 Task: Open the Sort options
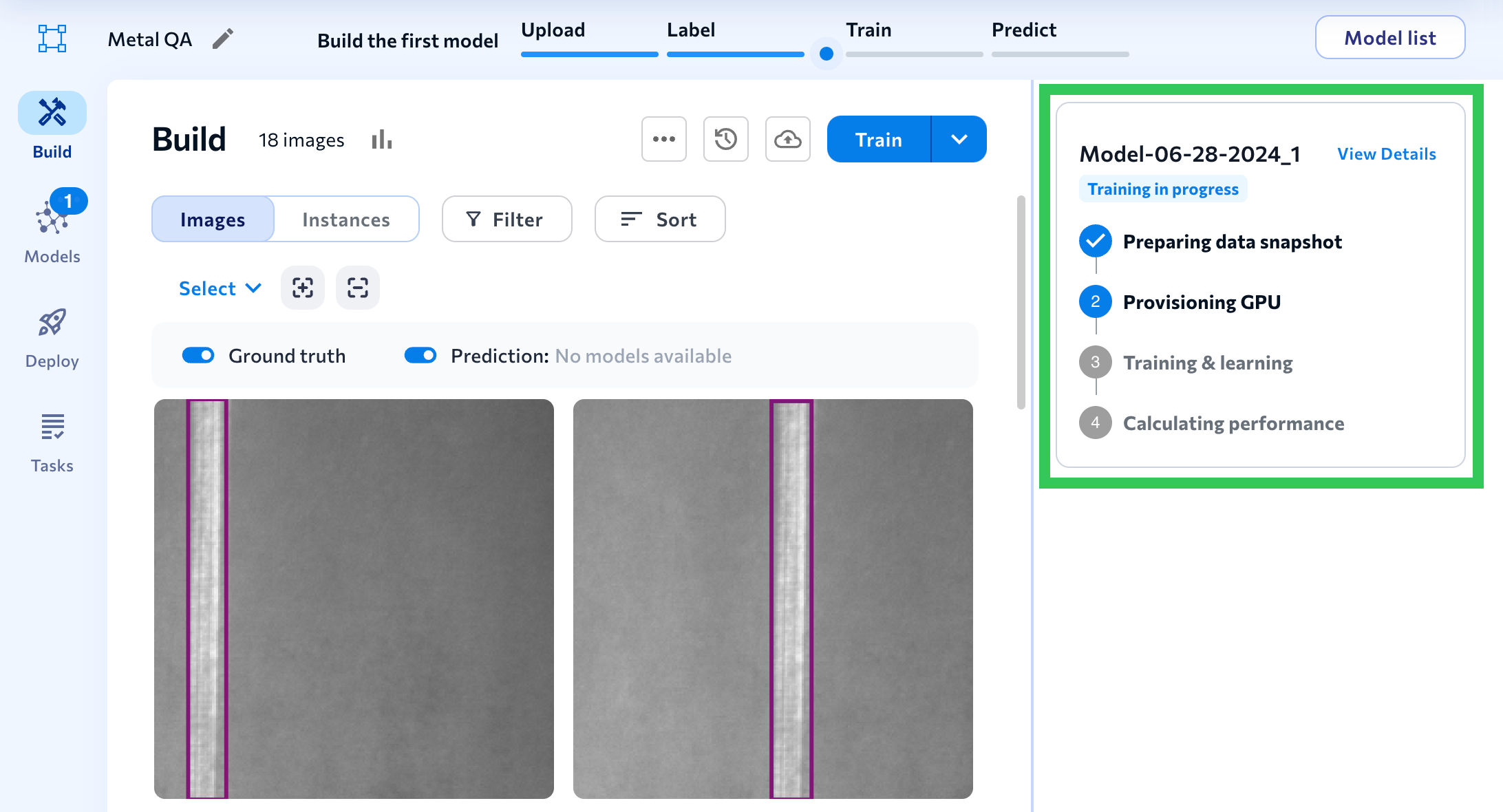pyautogui.click(x=659, y=220)
